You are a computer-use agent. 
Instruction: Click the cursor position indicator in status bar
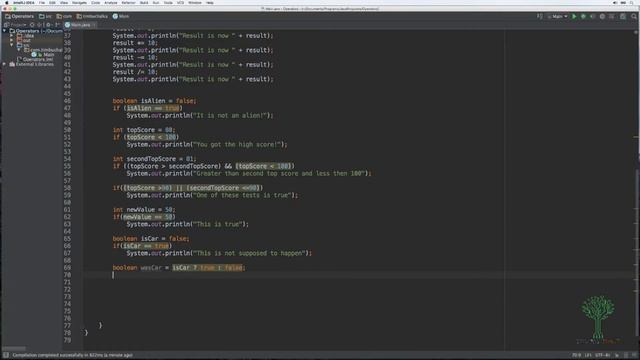[x=576, y=355]
